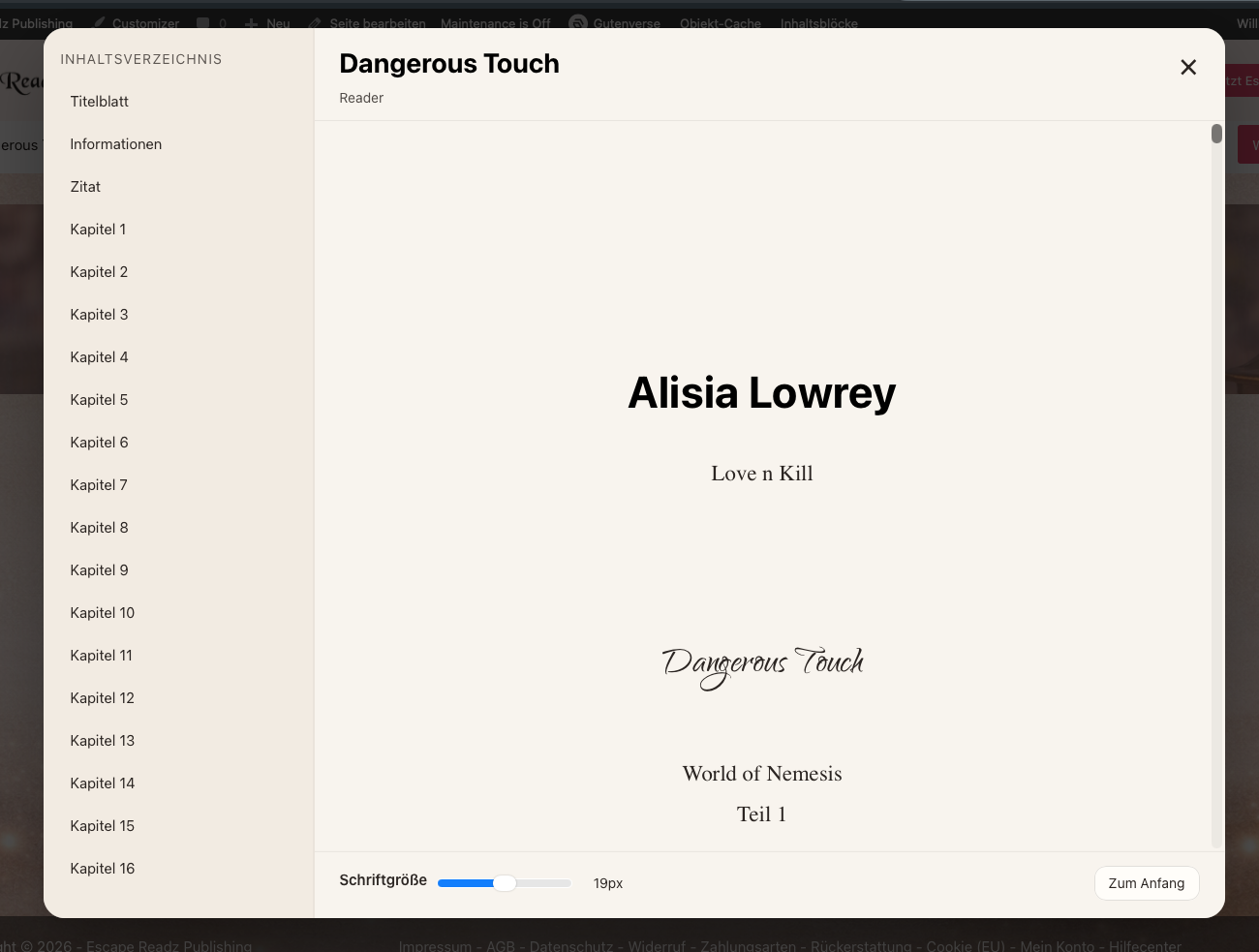
Task: Open Kapitel 5 in the sidebar
Action: tap(99, 400)
